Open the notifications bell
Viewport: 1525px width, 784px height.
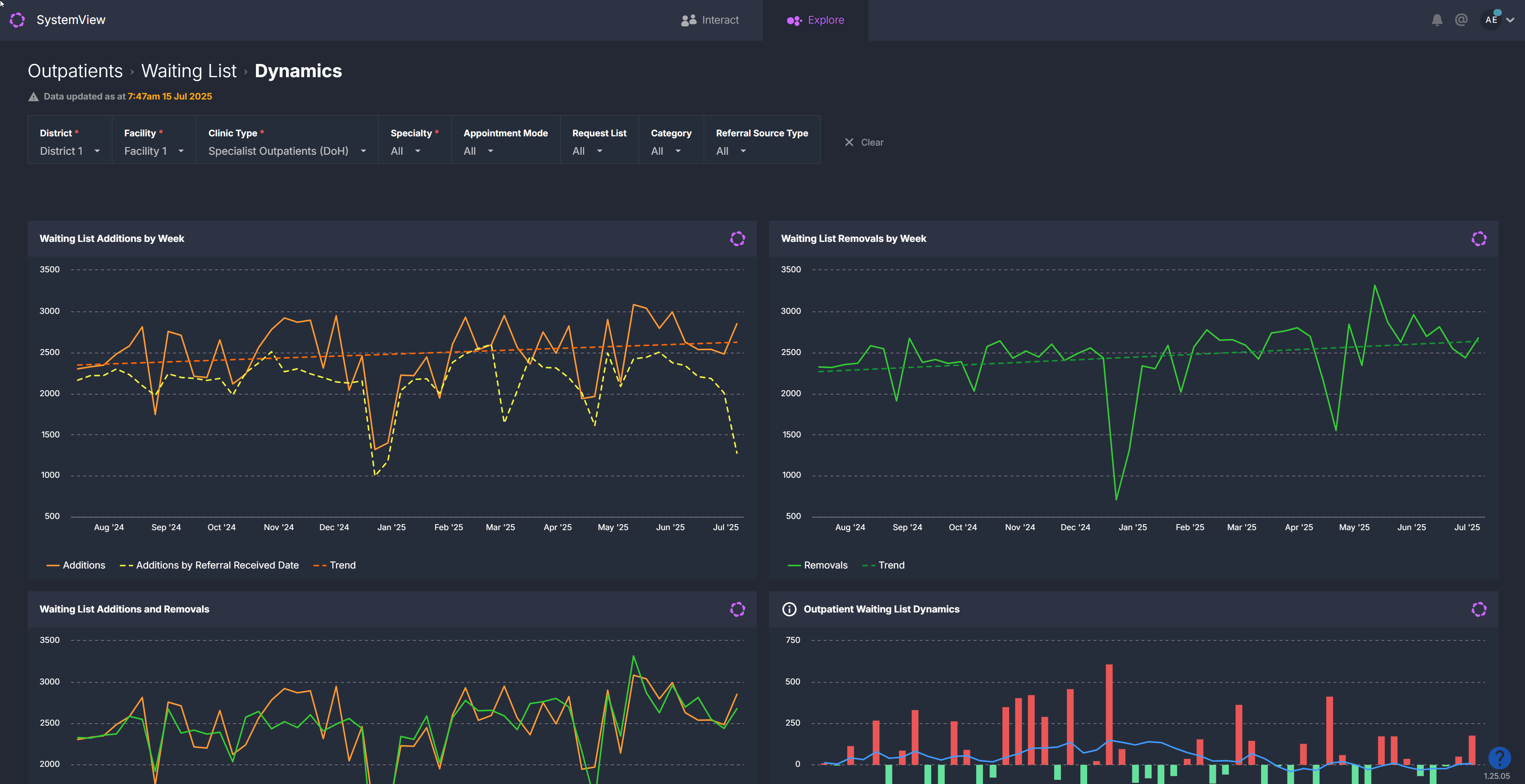pyautogui.click(x=1437, y=20)
